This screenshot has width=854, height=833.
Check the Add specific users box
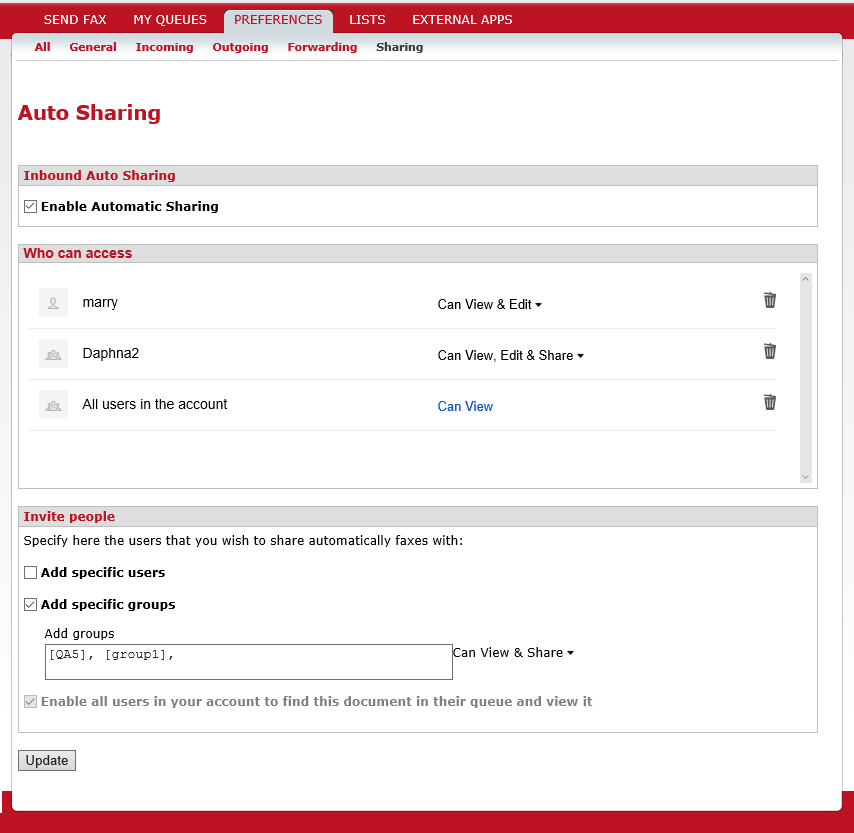(31, 573)
